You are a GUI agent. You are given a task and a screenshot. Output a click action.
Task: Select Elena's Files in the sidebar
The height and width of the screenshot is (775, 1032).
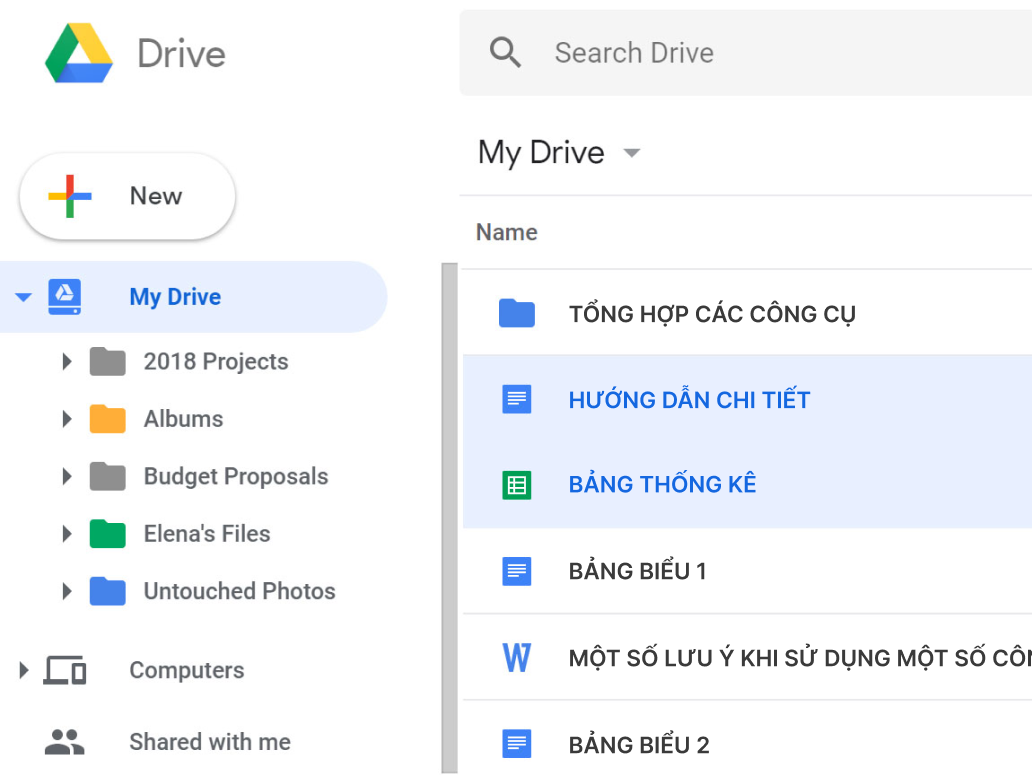pyautogui.click(x=206, y=534)
